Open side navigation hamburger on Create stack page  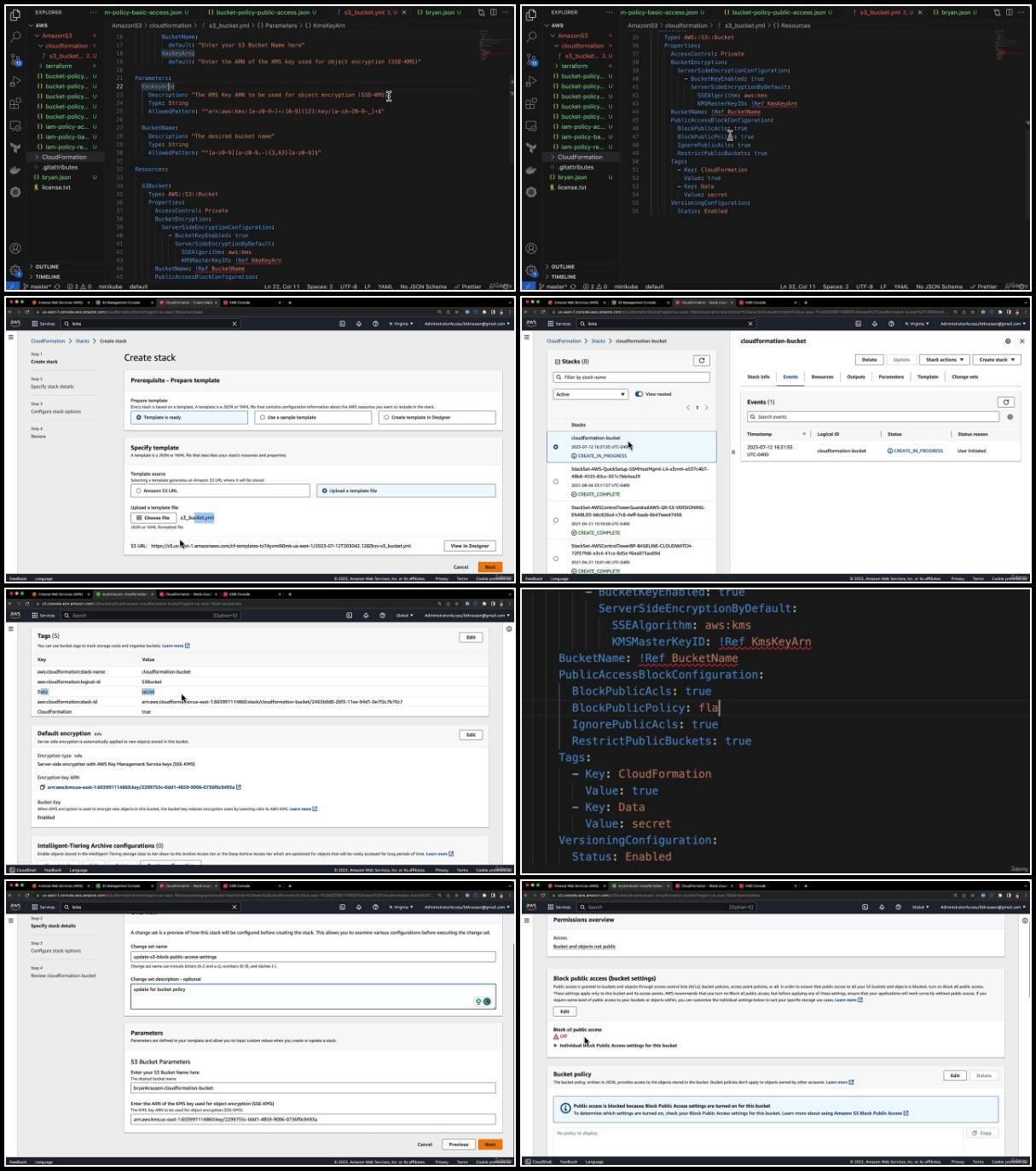pyautogui.click(x=11, y=338)
